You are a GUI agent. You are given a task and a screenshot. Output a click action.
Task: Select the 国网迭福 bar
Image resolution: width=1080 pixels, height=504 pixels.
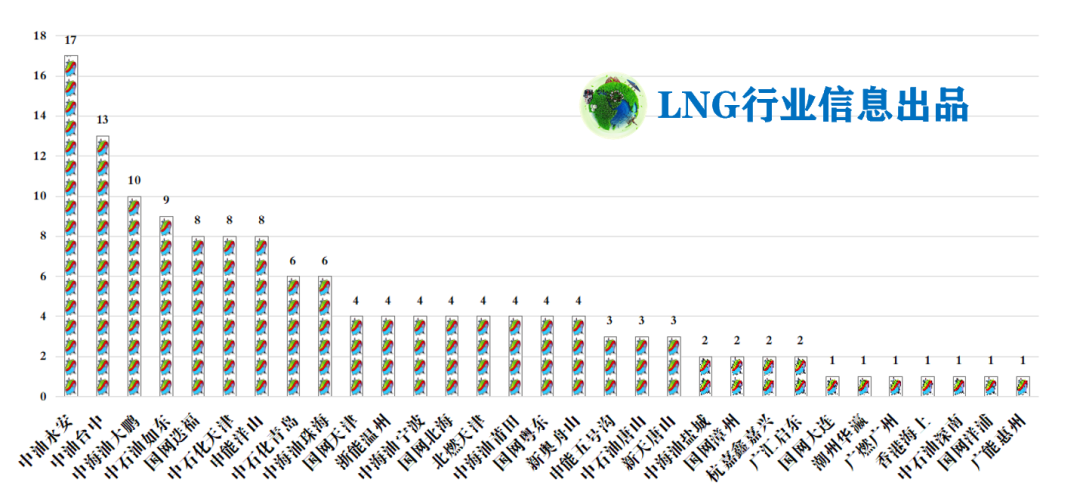click(x=198, y=316)
